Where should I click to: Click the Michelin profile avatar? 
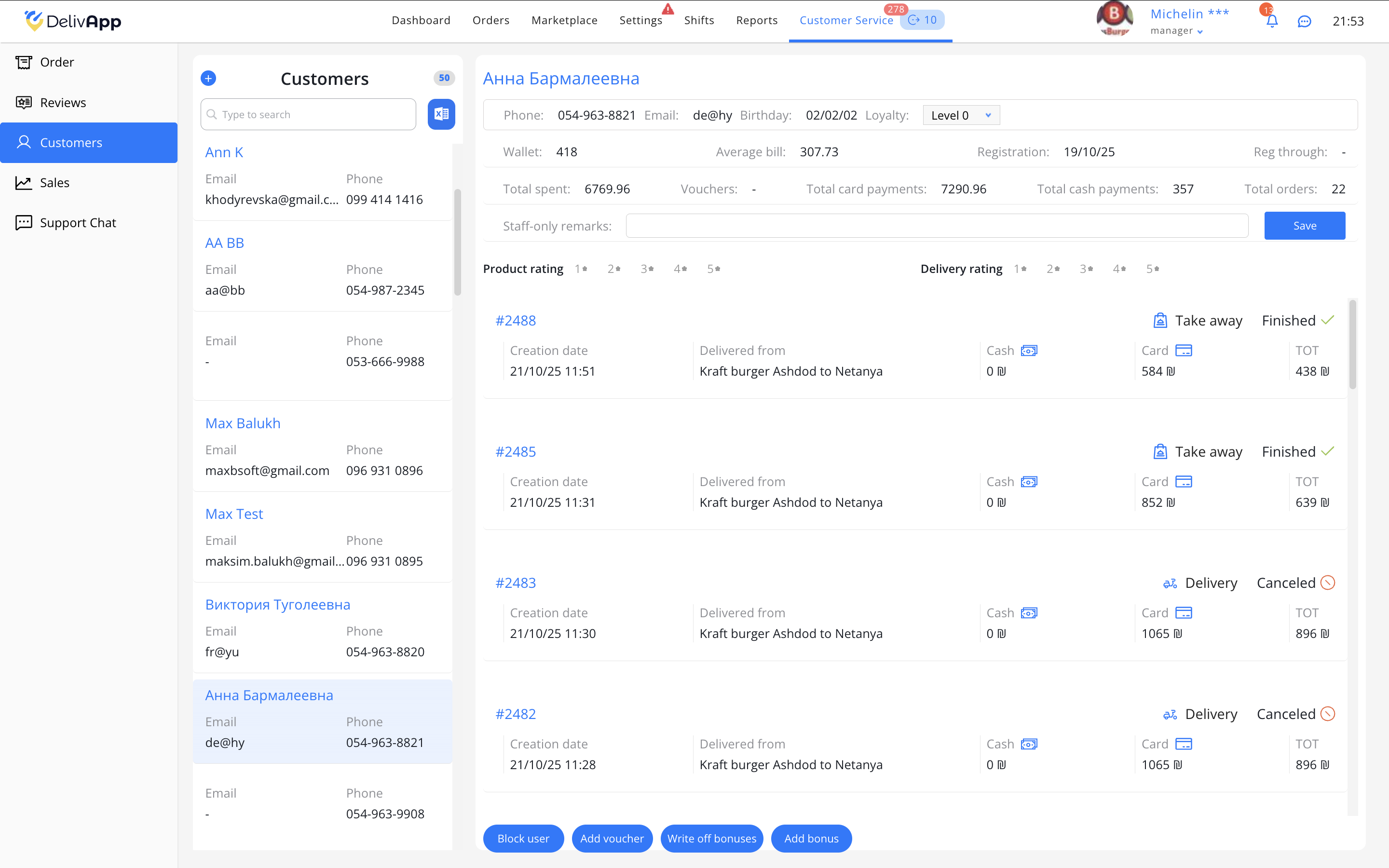coord(1114,19)
